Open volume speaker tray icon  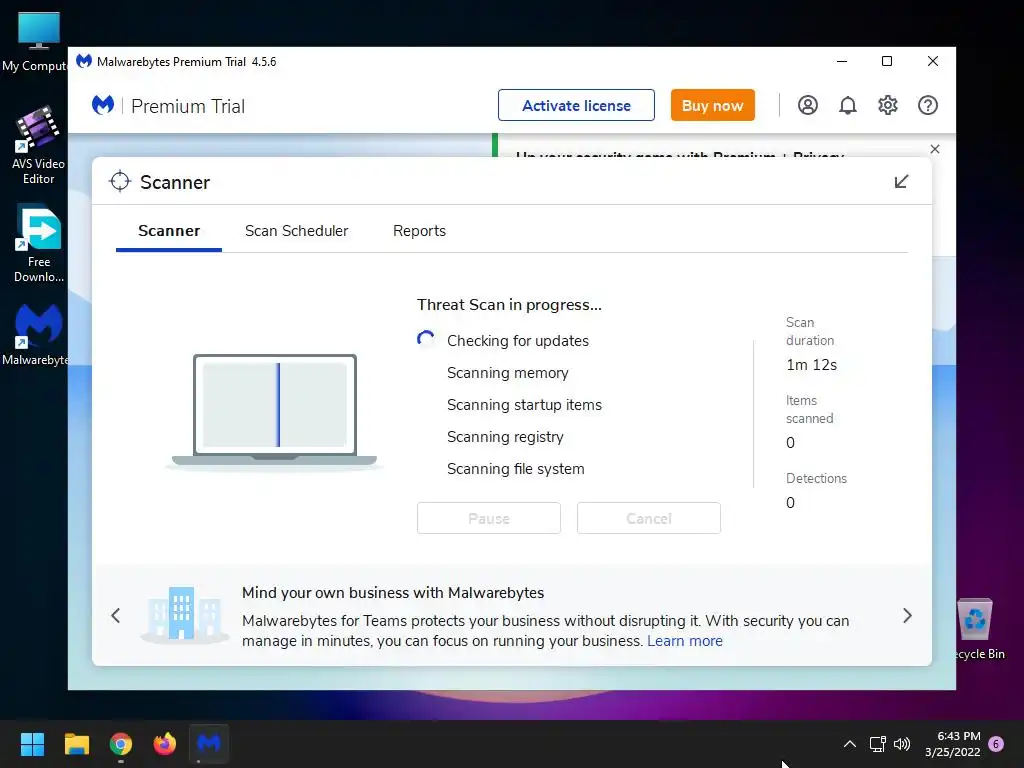pos(902,744)
